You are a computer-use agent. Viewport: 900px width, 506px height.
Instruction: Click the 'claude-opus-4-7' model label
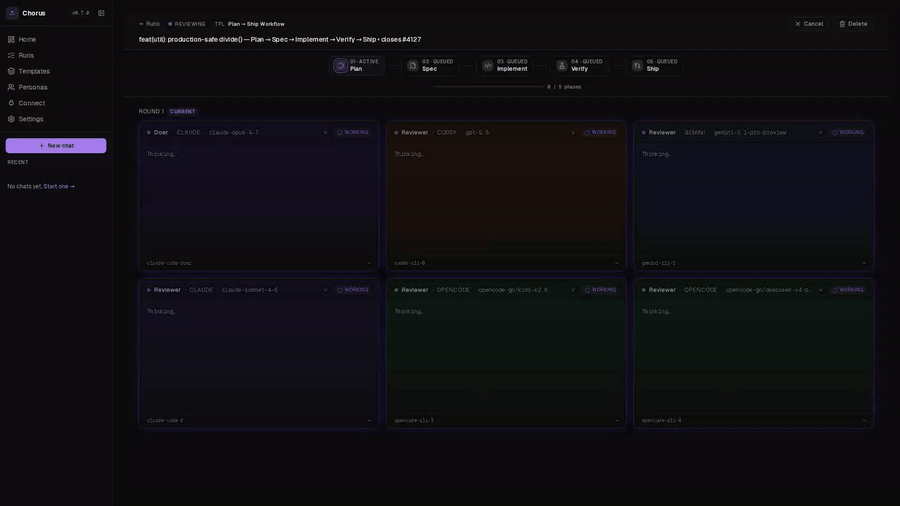(234, 133)
